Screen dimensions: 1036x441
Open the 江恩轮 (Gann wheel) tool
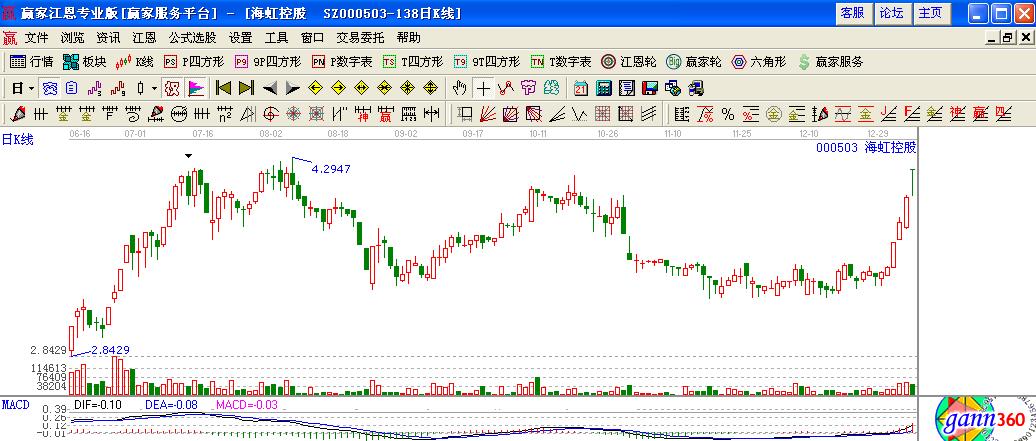[x=629, y=62]
